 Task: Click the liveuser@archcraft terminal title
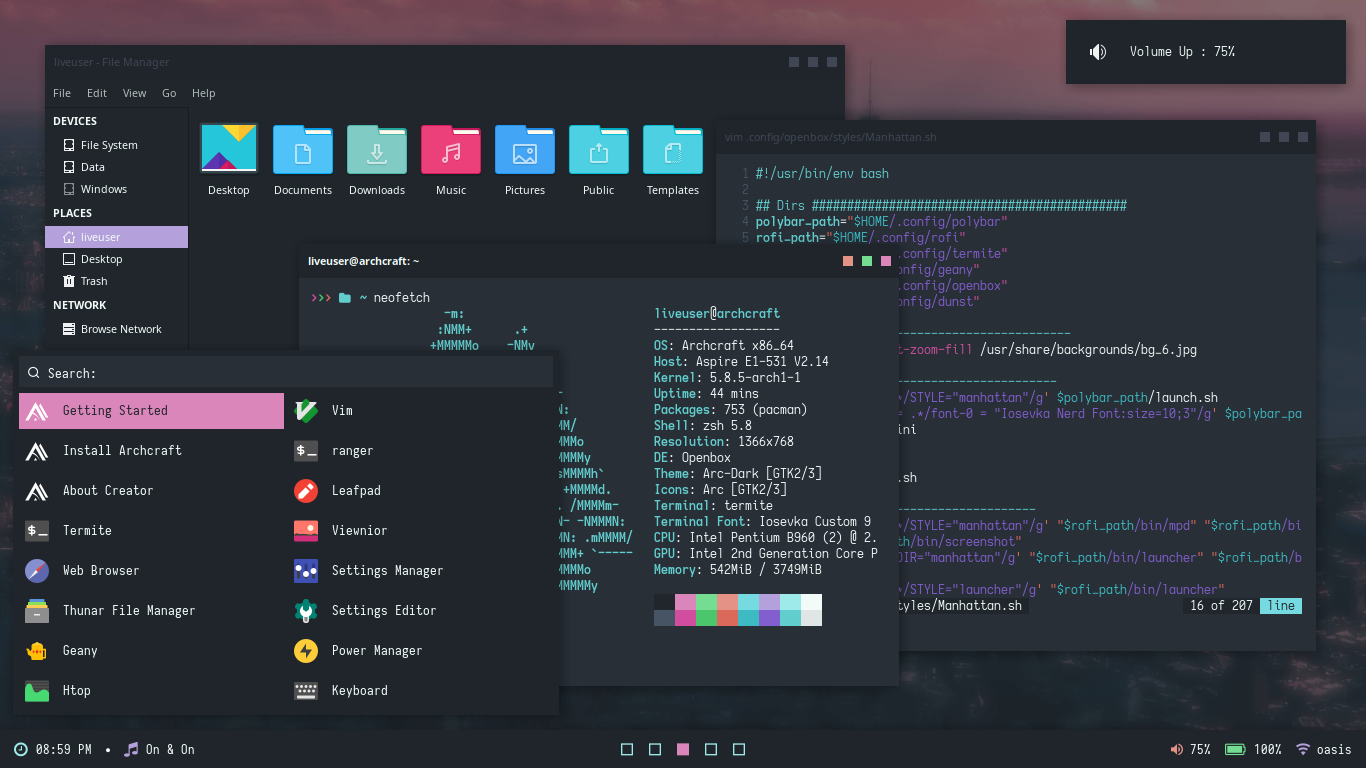[x=364, y=261]
